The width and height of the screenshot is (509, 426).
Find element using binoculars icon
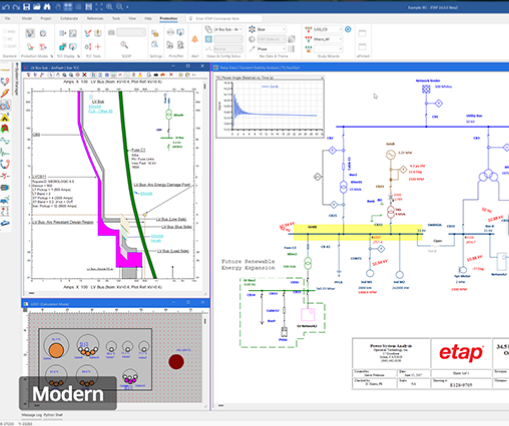click(47, 6)
